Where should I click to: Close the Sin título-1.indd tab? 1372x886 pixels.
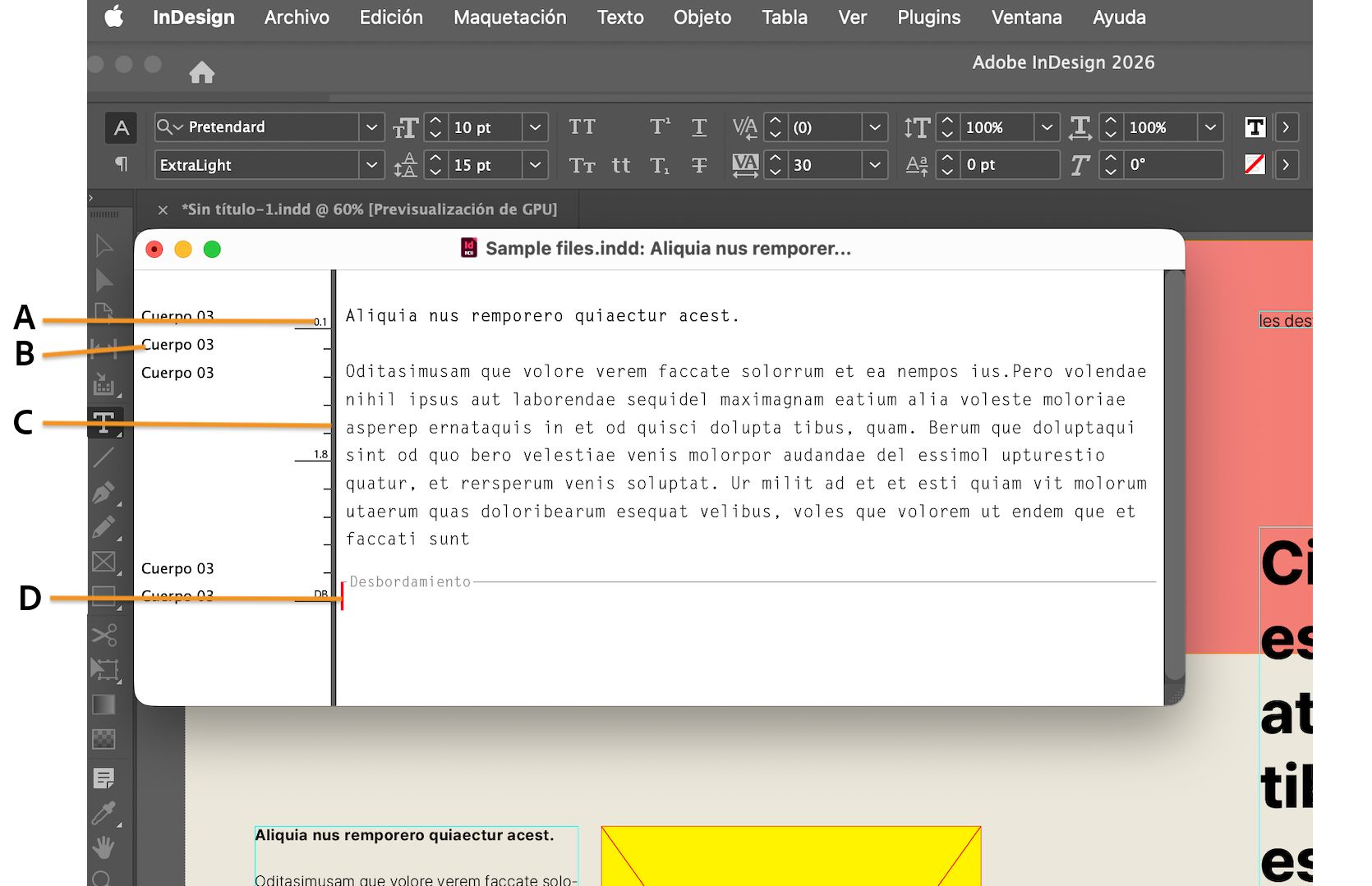click(x=163, y=210)
